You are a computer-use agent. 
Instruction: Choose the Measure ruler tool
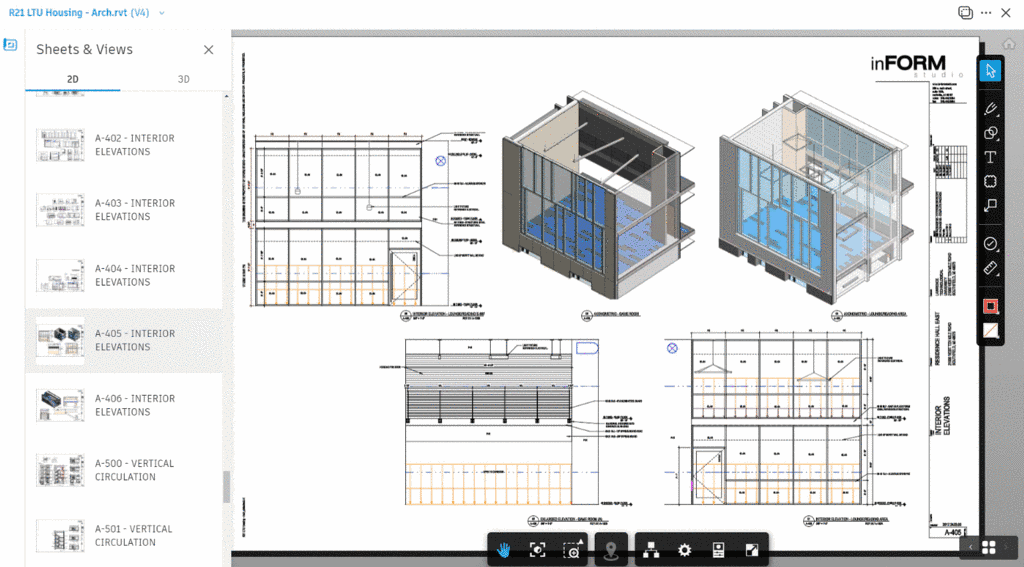point(990,269)
